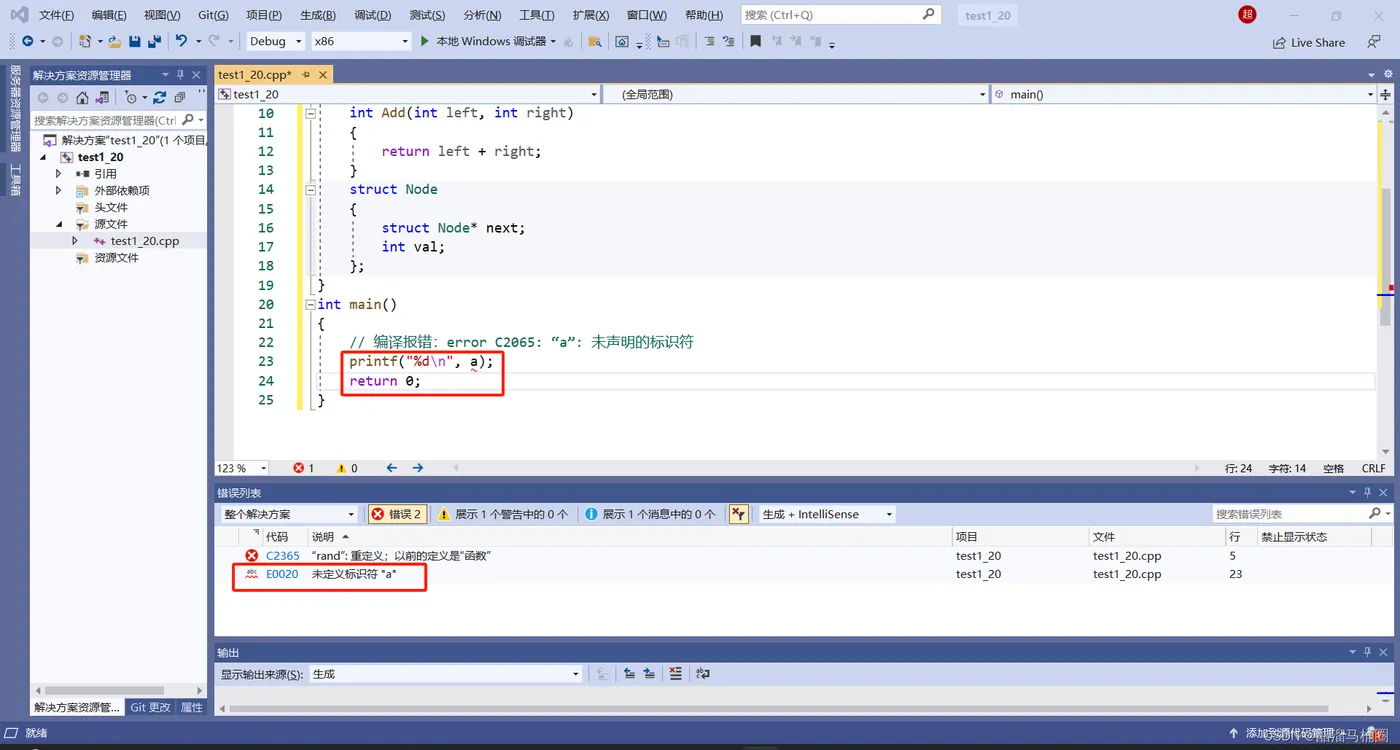Sort error list by 说明 column header
The image size is (1400, 750).
click(x=323, y=537)
